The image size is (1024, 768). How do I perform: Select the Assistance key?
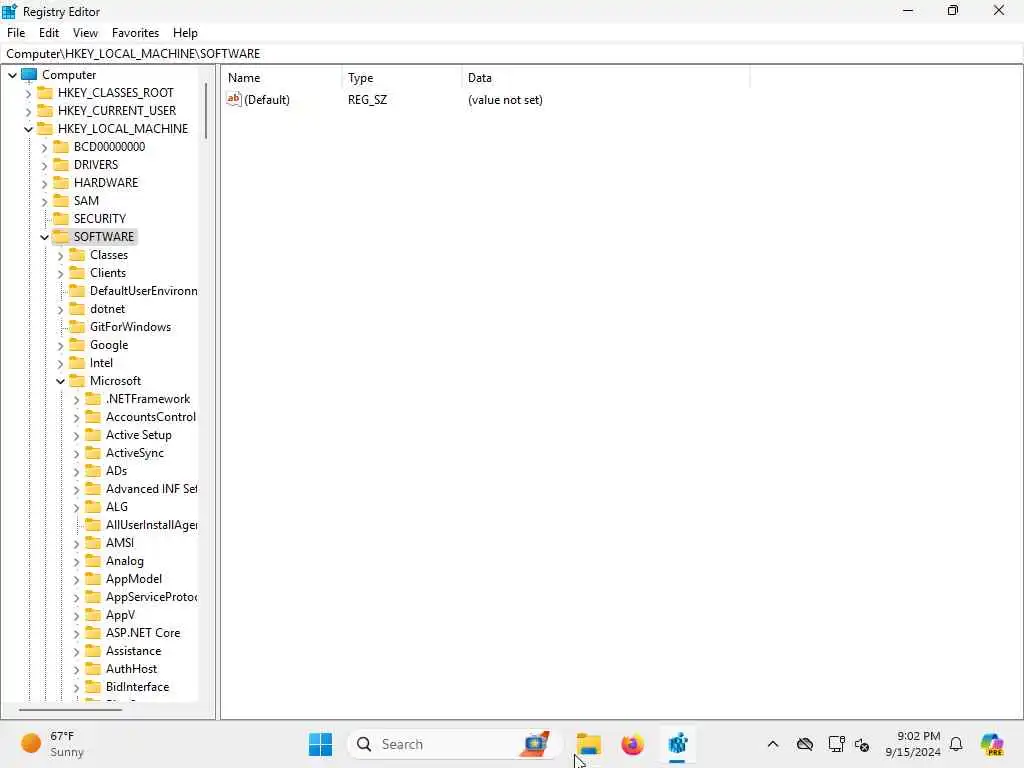click(x=133, y=651)
